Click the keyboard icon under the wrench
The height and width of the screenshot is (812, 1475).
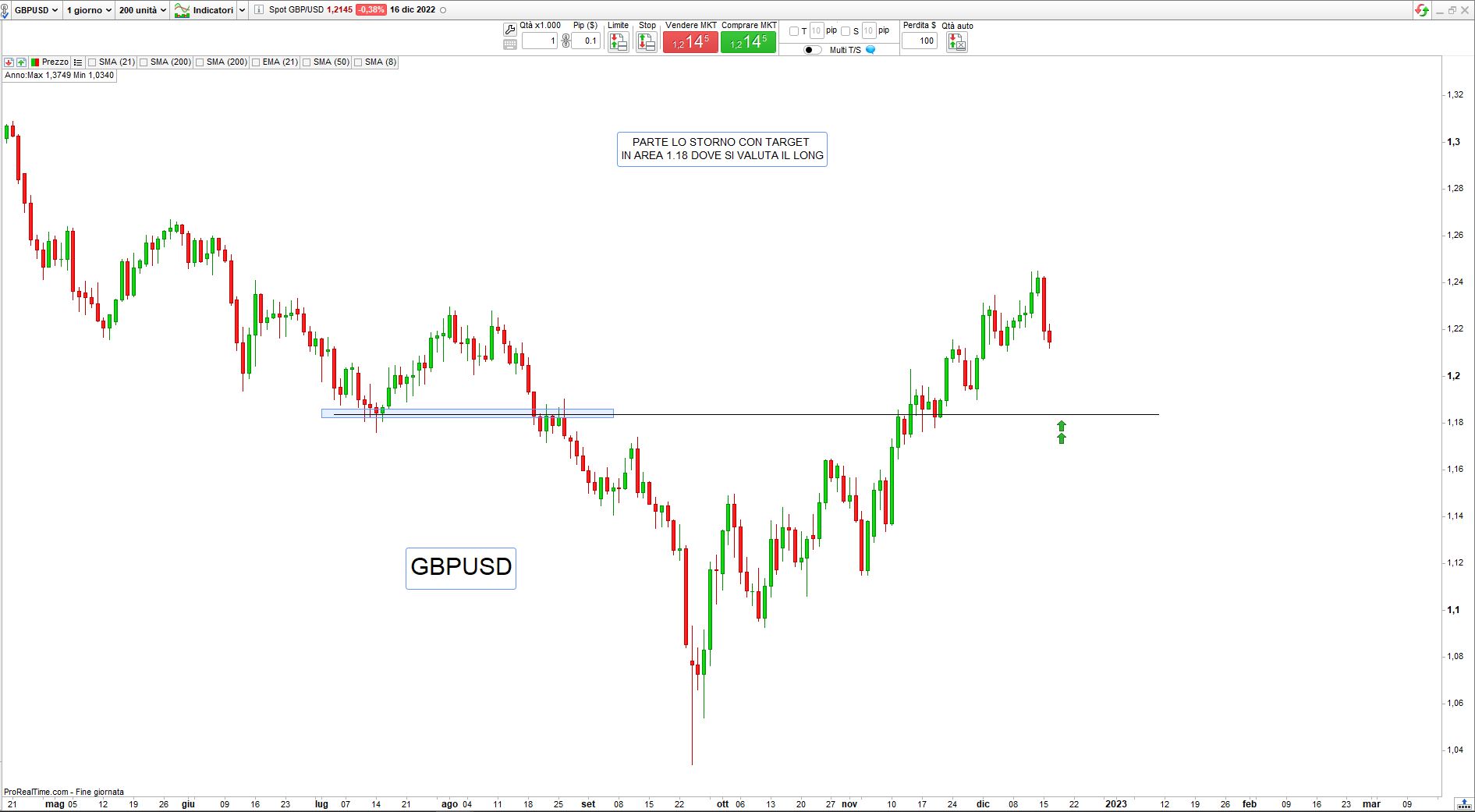click(x=510, y=44)
